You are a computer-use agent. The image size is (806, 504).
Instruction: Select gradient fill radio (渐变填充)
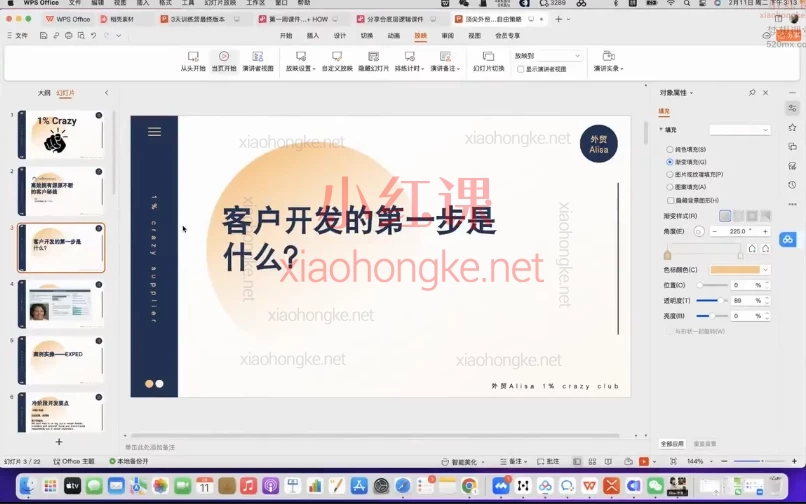click(669, 161)
